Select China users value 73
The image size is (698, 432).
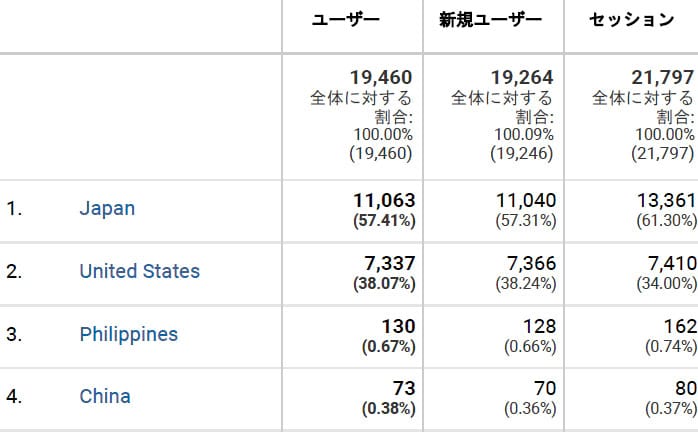(x=404, y=388)
